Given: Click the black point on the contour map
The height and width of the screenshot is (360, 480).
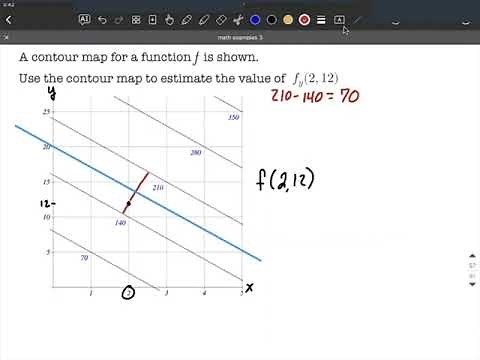Looking at the screenshot, I should [129, 203].
